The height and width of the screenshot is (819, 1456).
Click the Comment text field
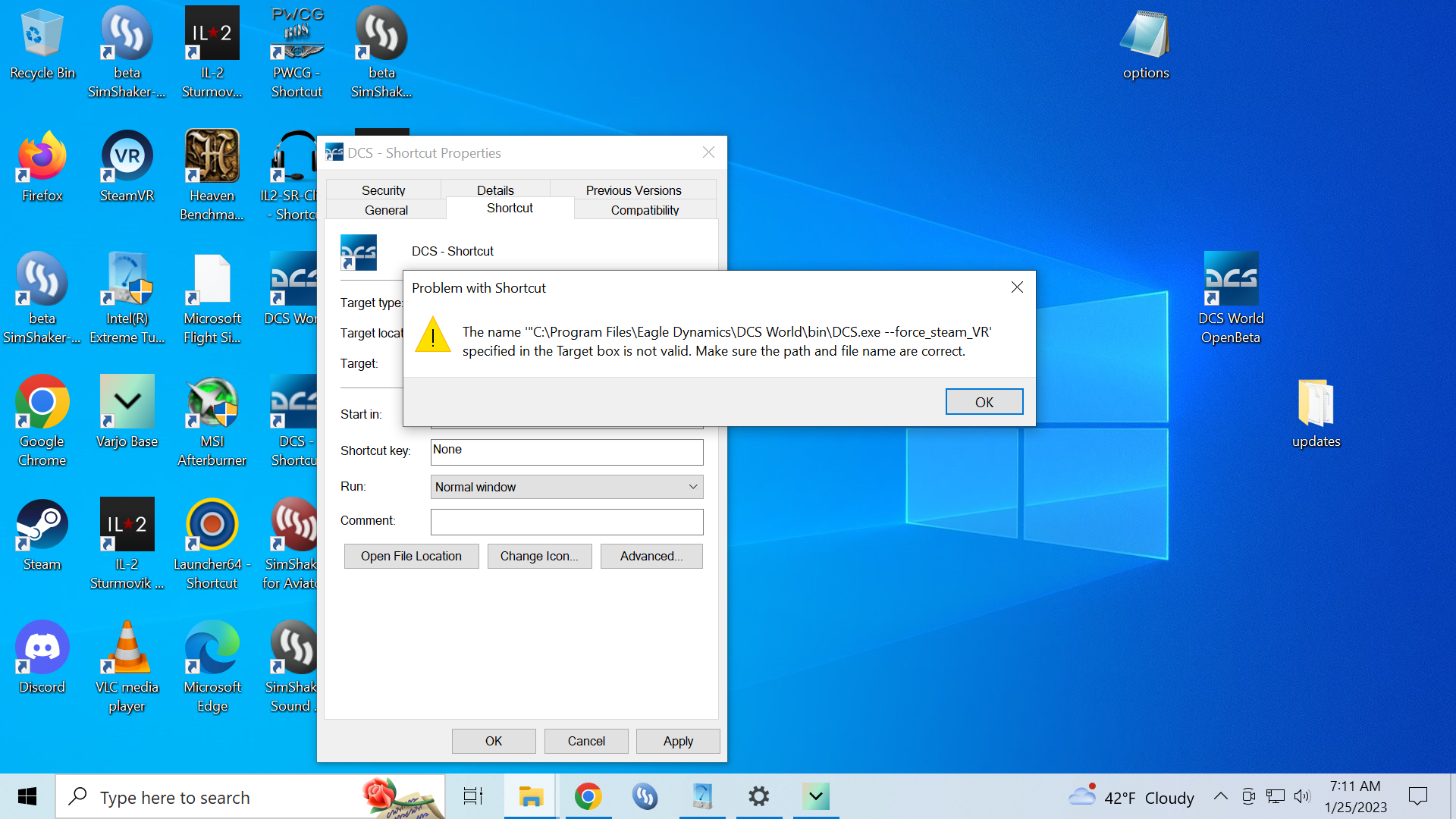pyautogui.click(x=566, y=521)
